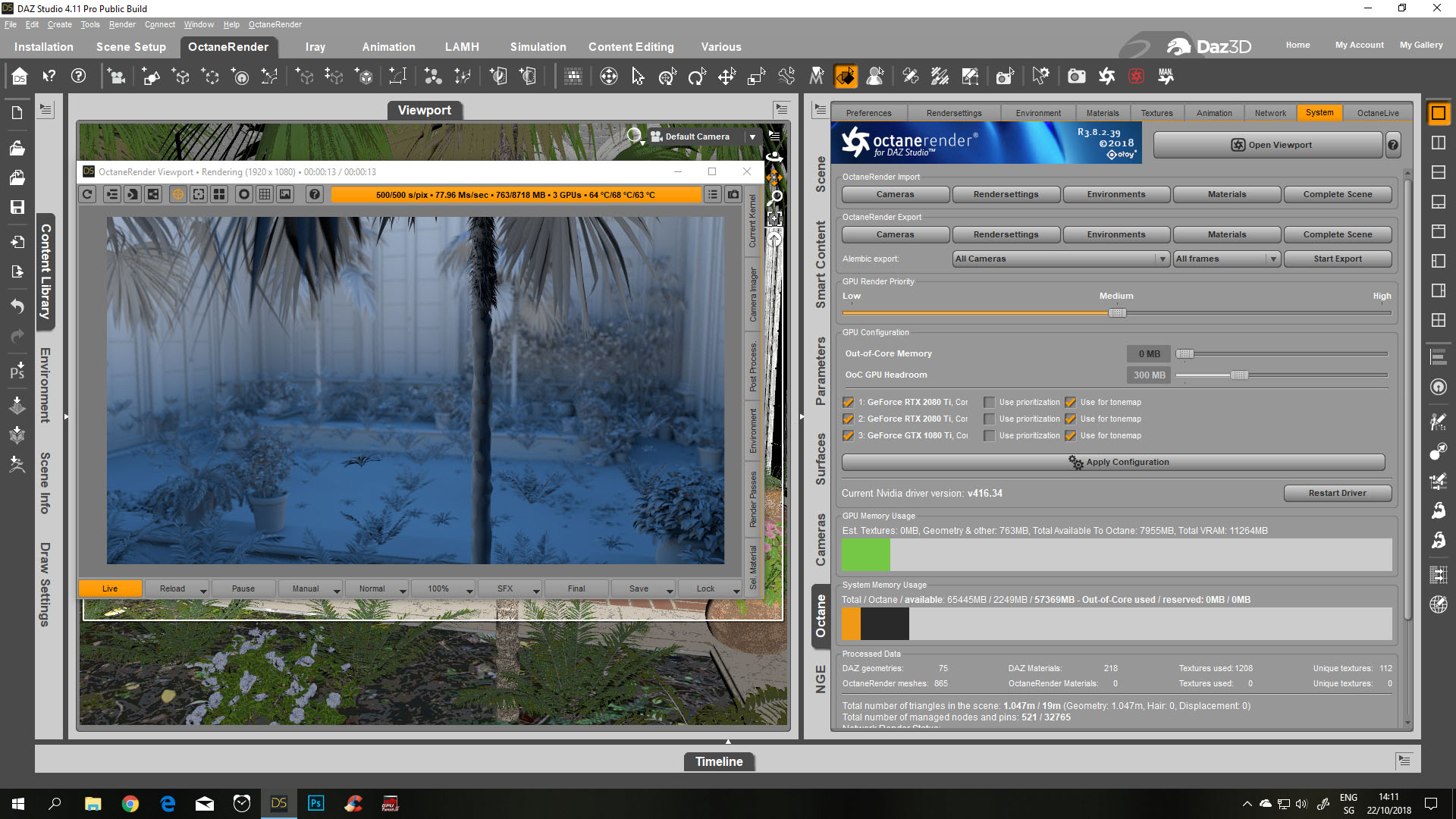The height and width of the screenshot is (819, 1456).
Task: Disable Use for tonemap on GTX 1080 Ti
Action: click(x=1071, y=436)
